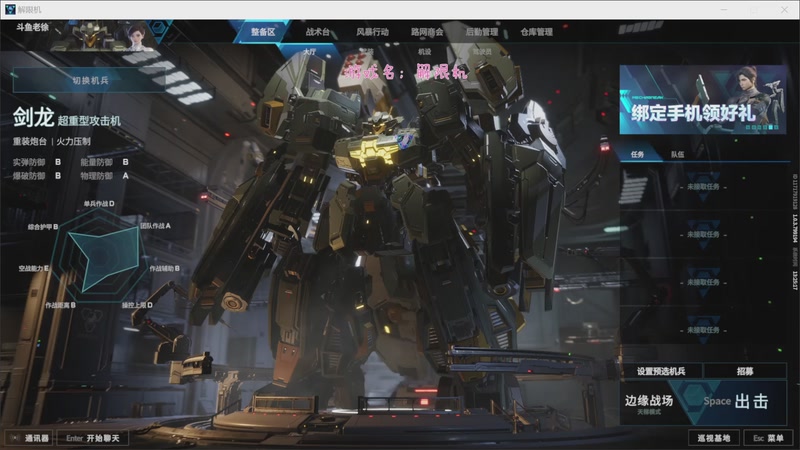Click the 切换机兵 button
The height and width of the screenshot is (450, 800).
(x=89, y=80)
